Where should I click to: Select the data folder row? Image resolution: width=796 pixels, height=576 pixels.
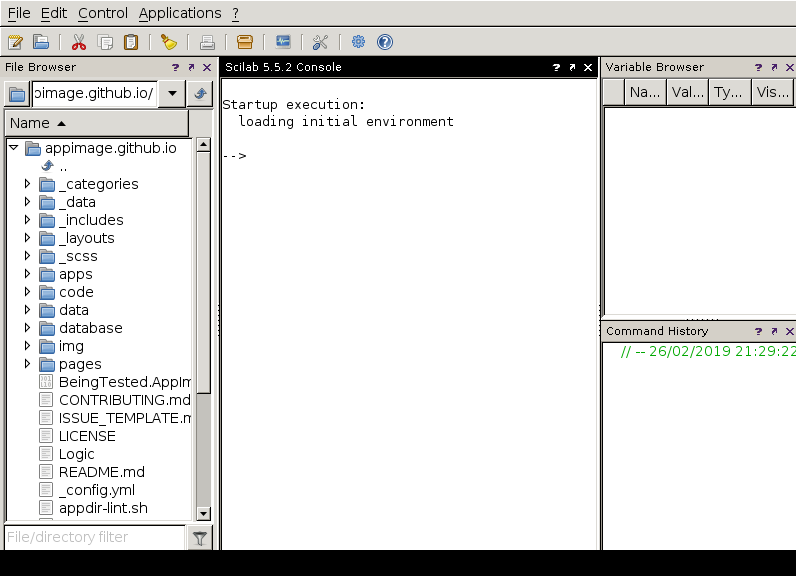coord(74,310)
